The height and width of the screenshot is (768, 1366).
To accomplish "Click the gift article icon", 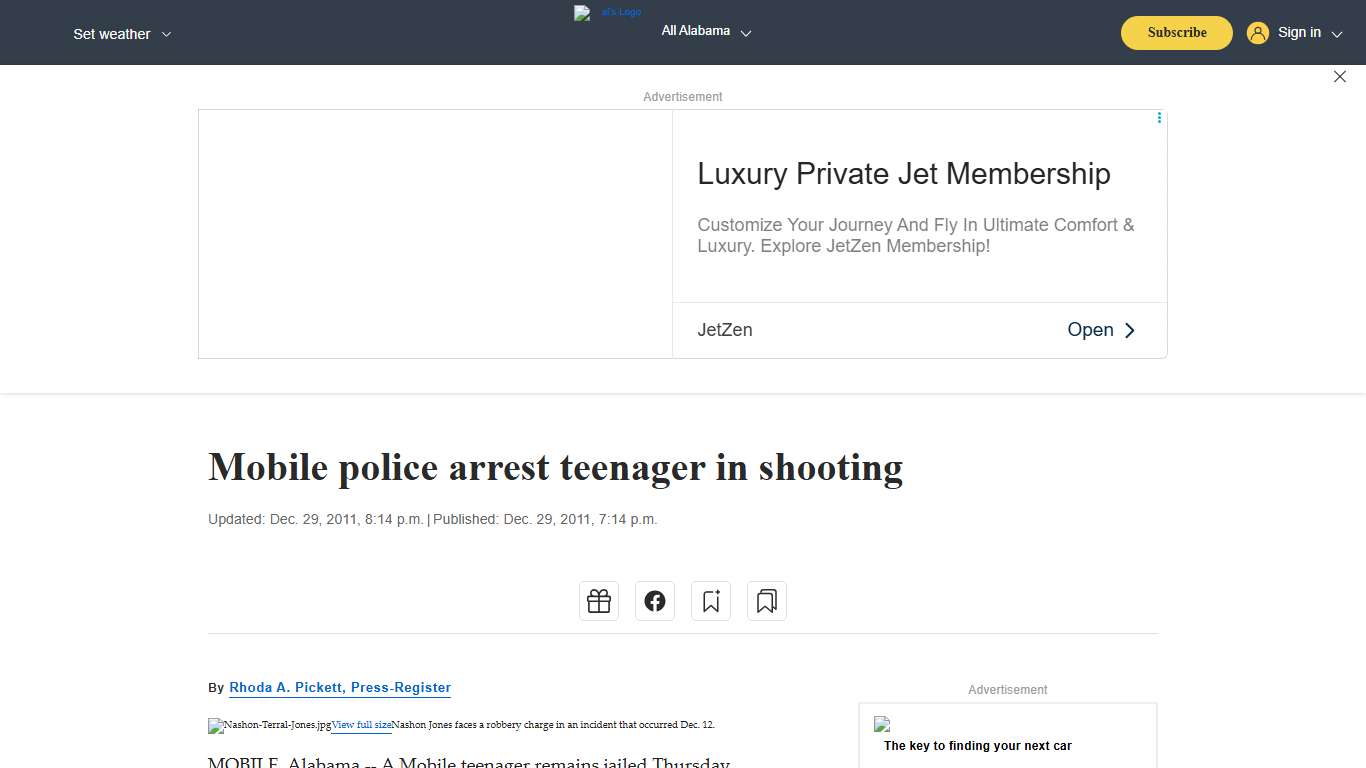I will coord(599,600).
